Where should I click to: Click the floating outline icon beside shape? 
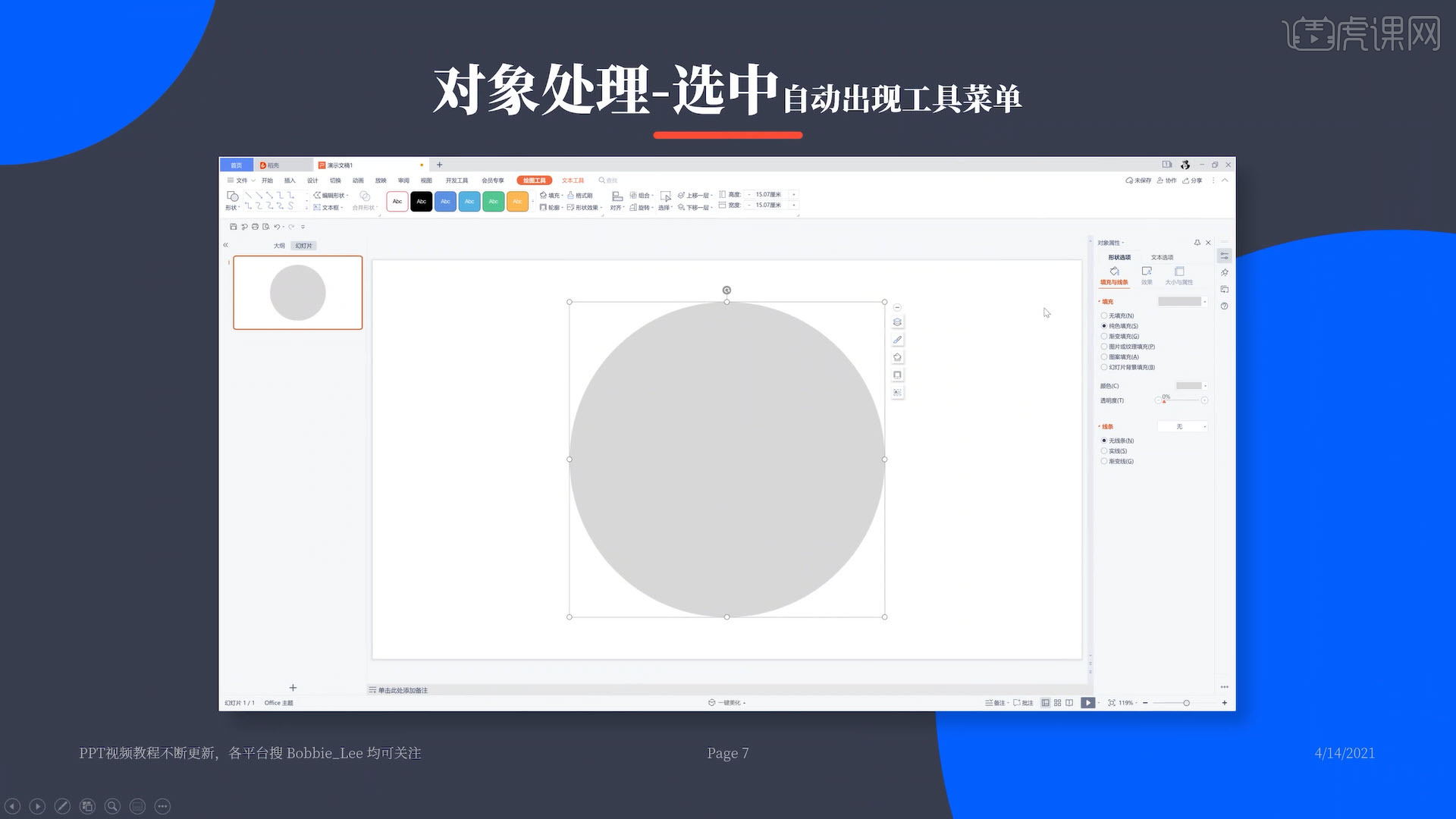[897, 375]
